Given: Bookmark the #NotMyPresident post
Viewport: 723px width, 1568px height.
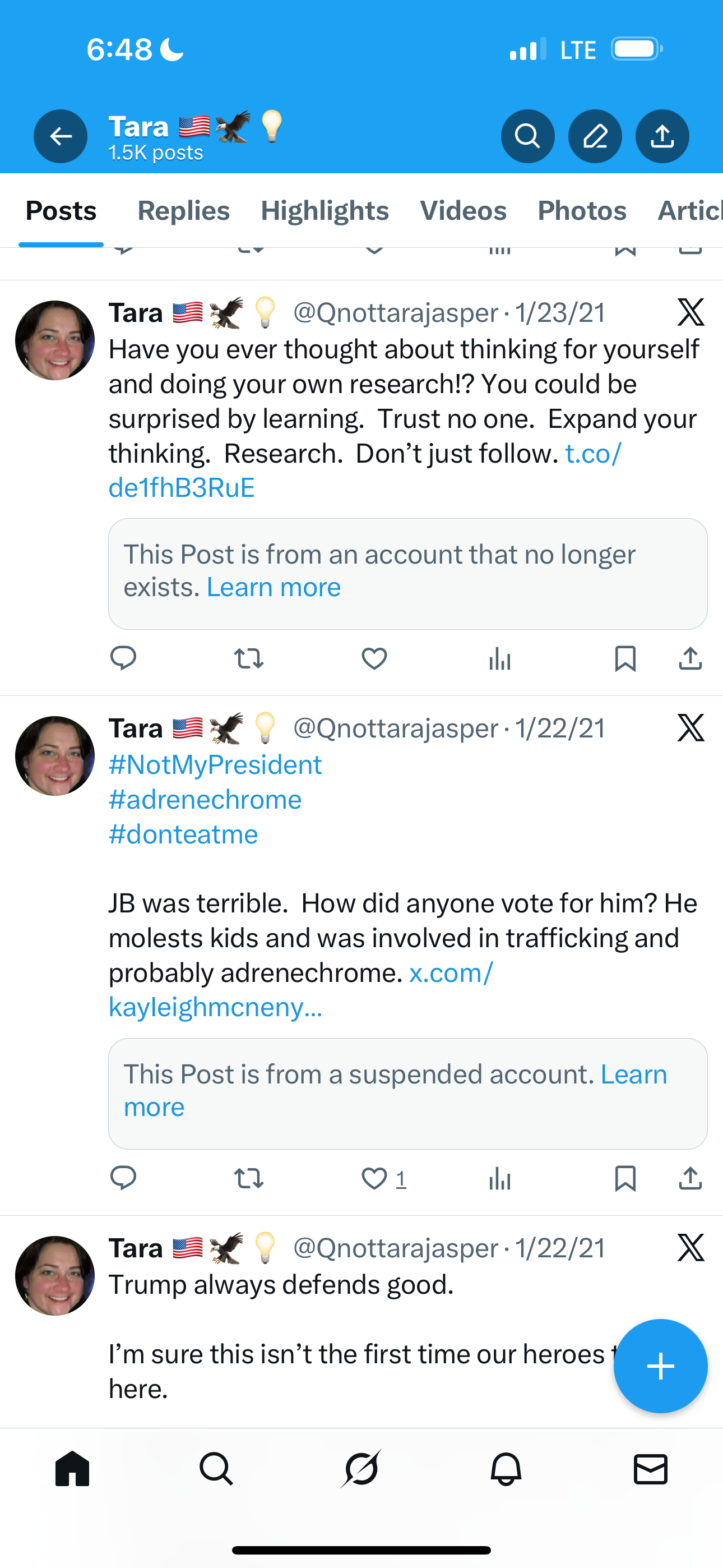Looking at the screenshot, I should (625, 1179).
